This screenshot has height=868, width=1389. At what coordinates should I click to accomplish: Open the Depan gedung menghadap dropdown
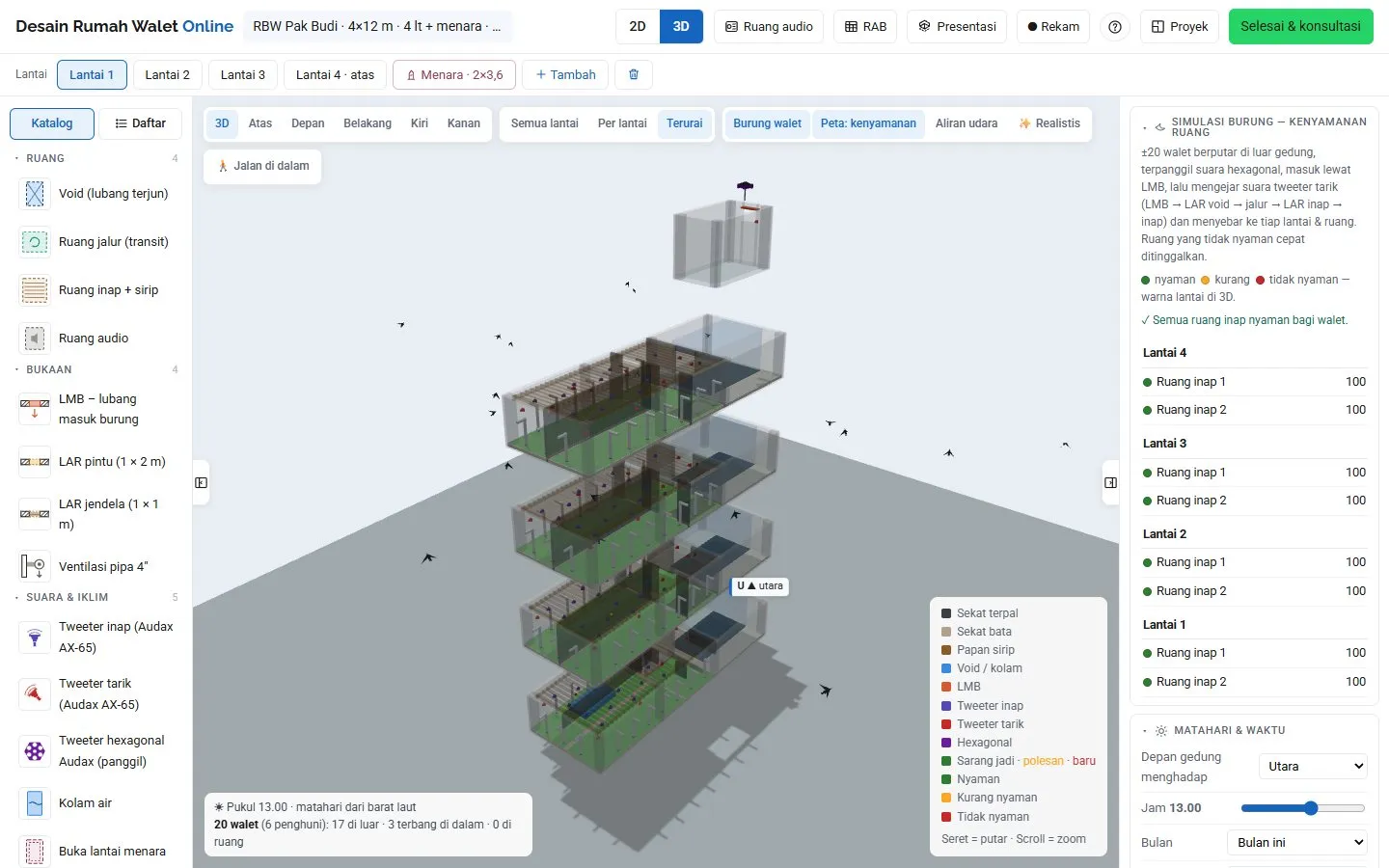click(1313, 767)
